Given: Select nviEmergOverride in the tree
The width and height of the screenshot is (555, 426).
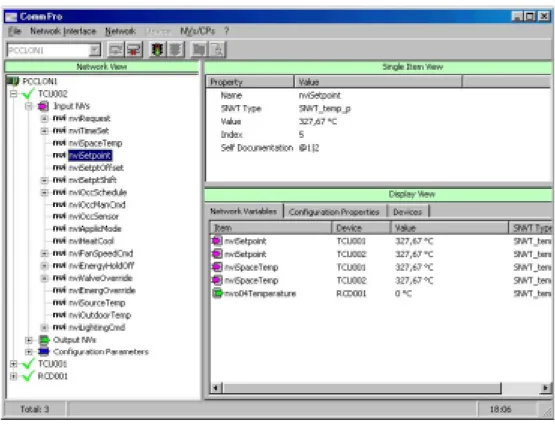Looking at the screenshot, I should coord(102,290).
